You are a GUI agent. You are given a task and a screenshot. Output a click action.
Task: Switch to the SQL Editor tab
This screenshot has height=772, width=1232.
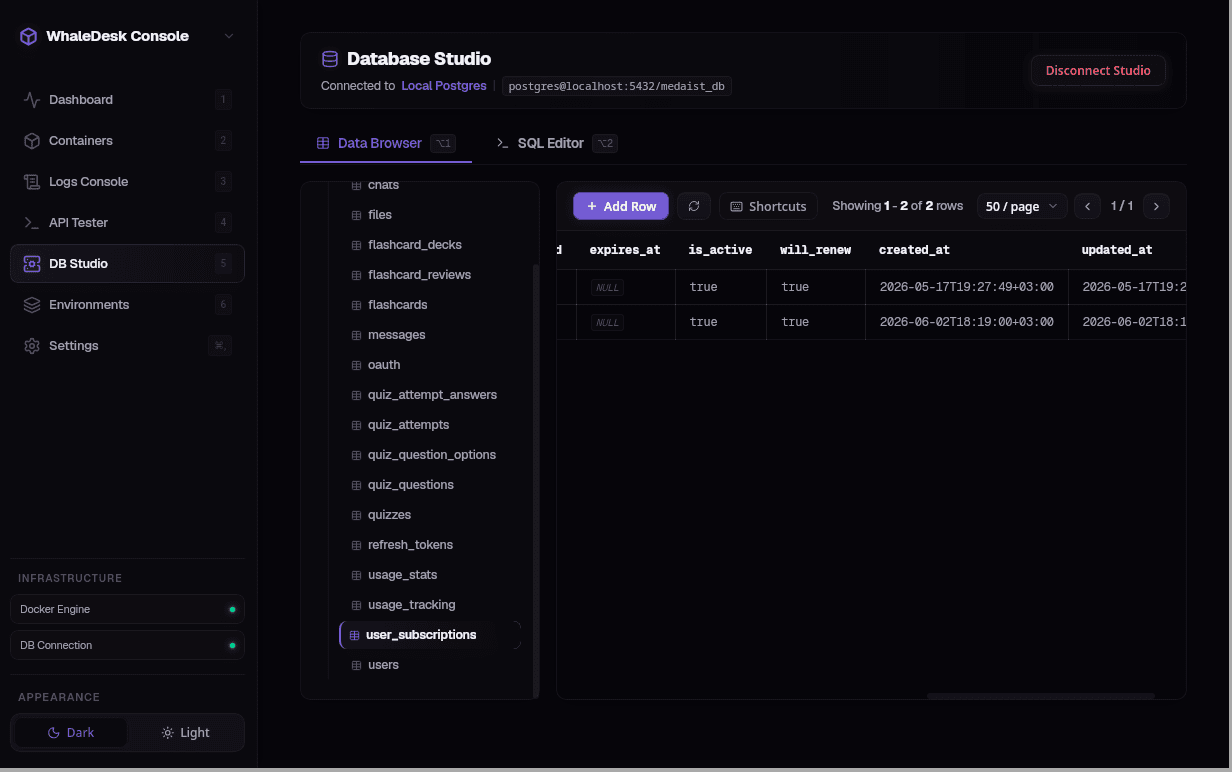tap(556, 143)
